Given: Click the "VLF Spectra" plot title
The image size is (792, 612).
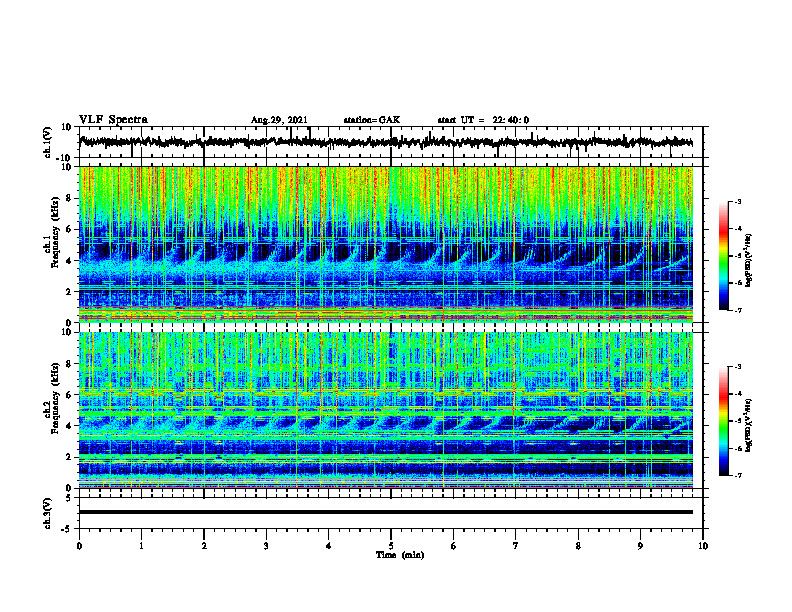Looking at the screenshot, I should (113, 120).
